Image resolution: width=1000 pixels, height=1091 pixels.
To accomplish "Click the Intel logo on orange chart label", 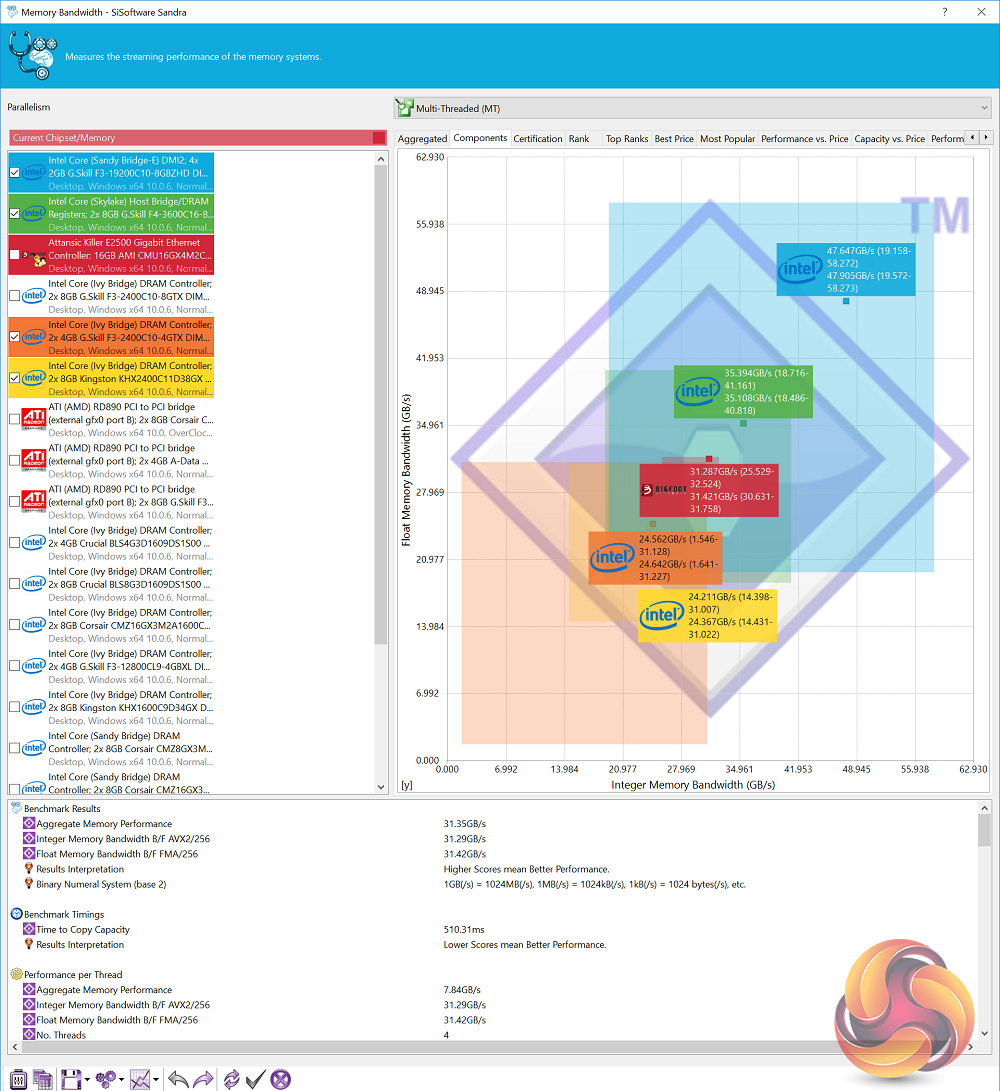I will (x=612, y=557).
